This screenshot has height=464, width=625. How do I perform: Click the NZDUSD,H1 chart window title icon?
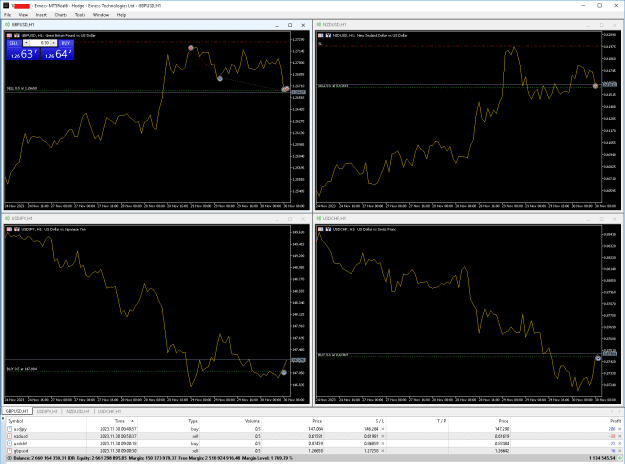(x=319, y=25)
